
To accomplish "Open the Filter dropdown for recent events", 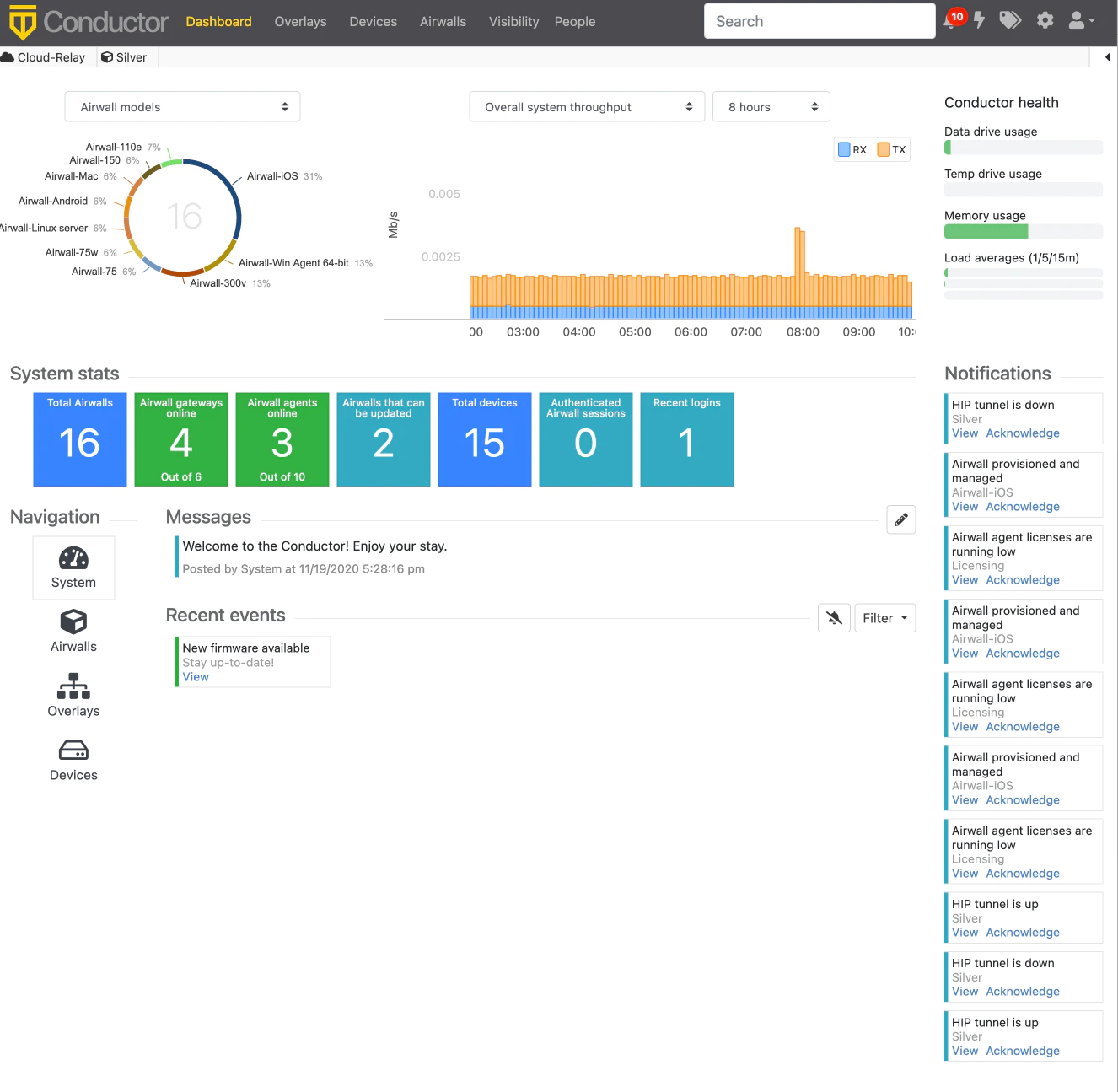I will pos(885,618).
